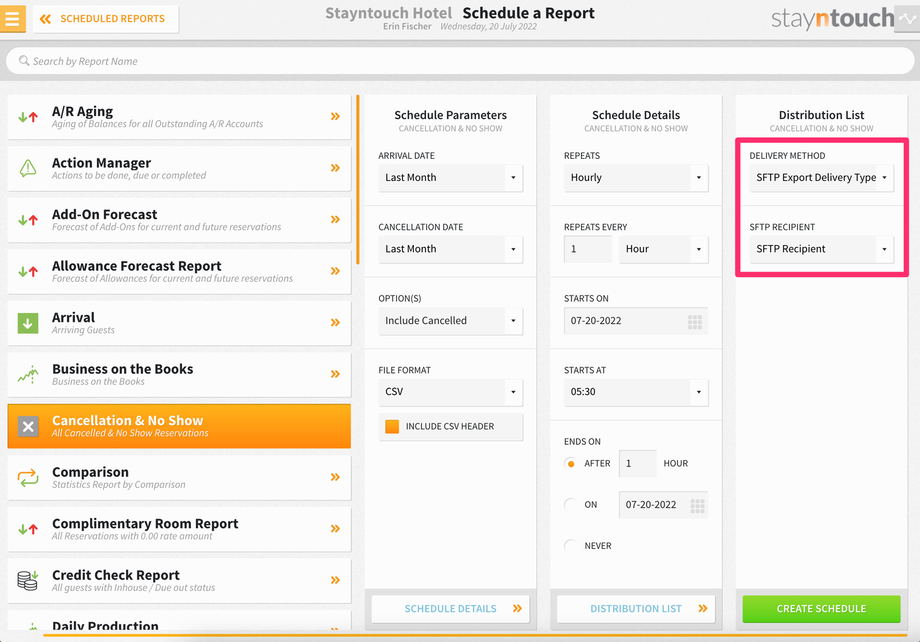Click the Starts On date field
The height and width of the screenshot is (642, 920).
pyautogui.click(x=636, y=321)
